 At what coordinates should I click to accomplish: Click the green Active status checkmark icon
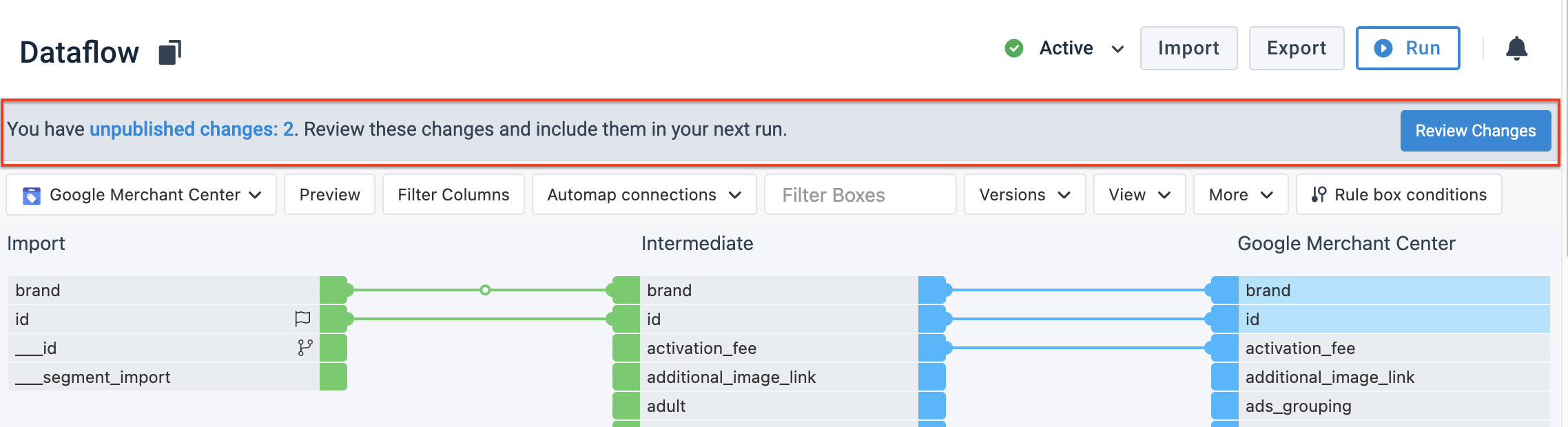tap(1014, 48)
